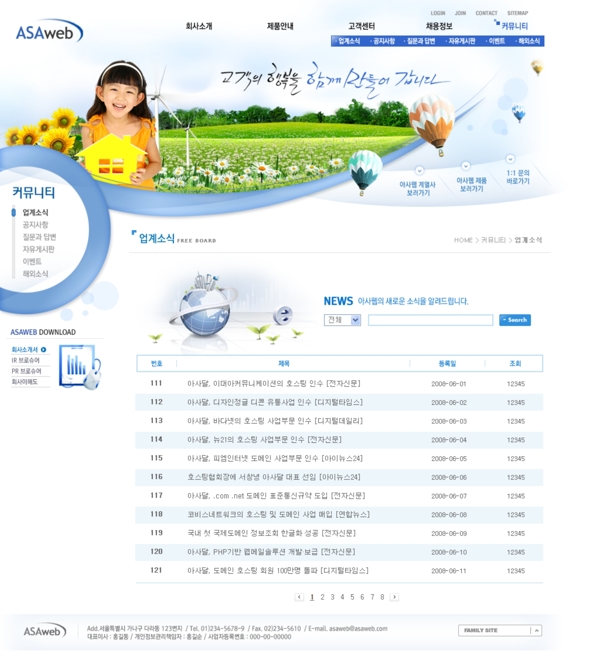The width and height of the screenshot is (600, 659).
Task: Click the CONTACT link at top
Action: point(487,13)
